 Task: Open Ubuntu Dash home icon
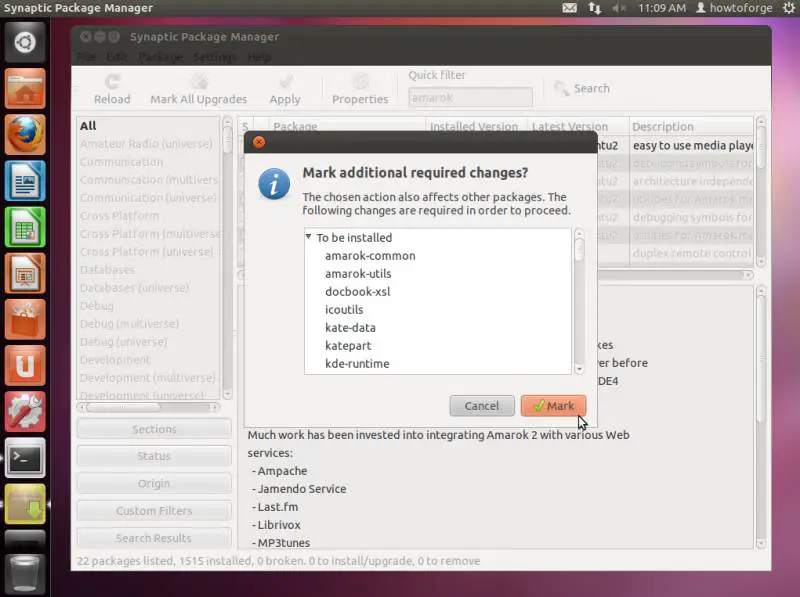(25, 42)
